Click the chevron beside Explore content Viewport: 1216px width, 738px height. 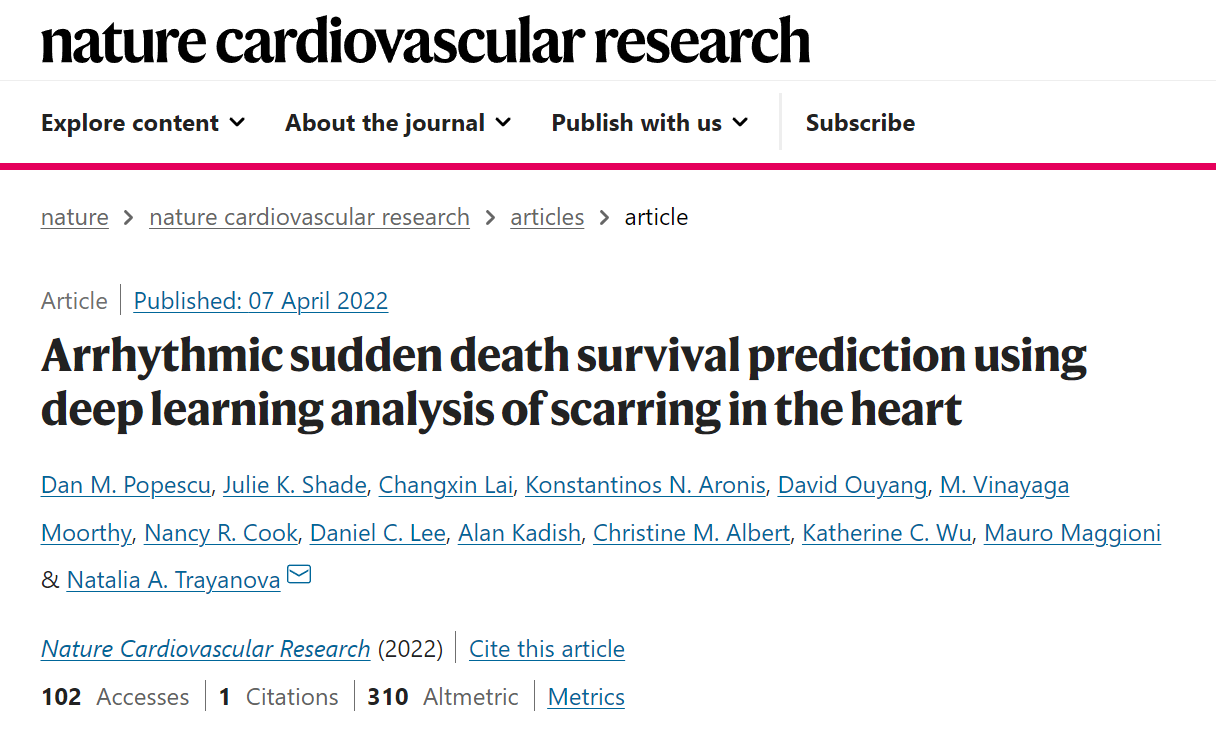(x=239, y=122)
